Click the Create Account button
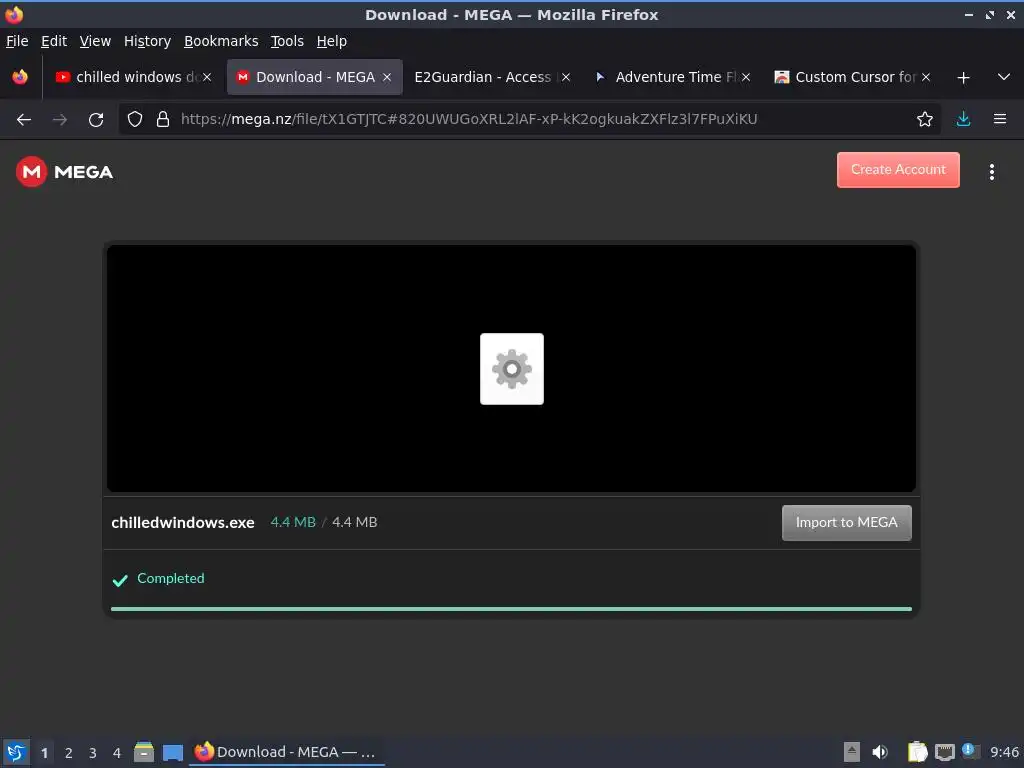Screen dimensions: 1024x768 click(x=898, y=170)
